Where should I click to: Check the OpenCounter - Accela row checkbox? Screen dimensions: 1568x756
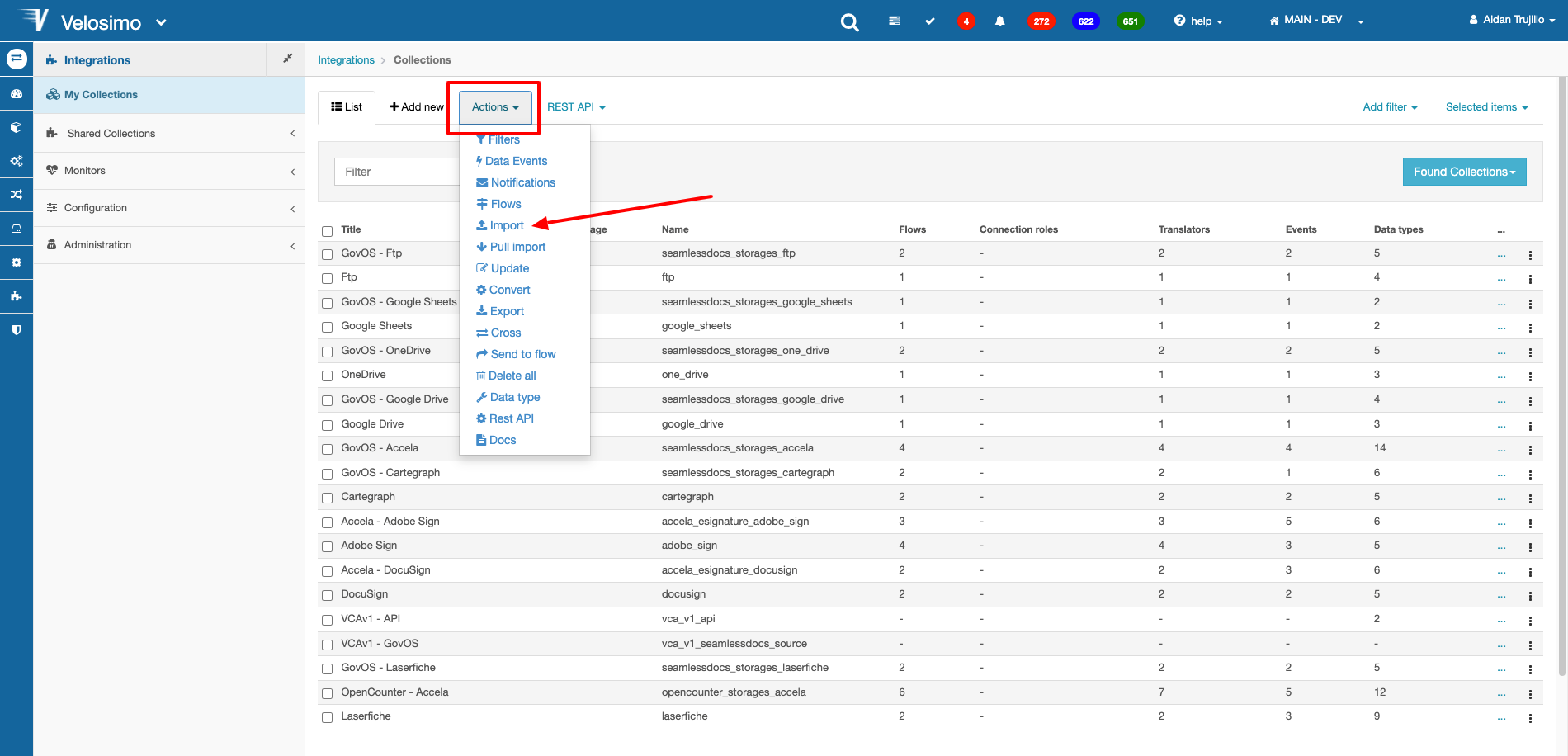327,694
